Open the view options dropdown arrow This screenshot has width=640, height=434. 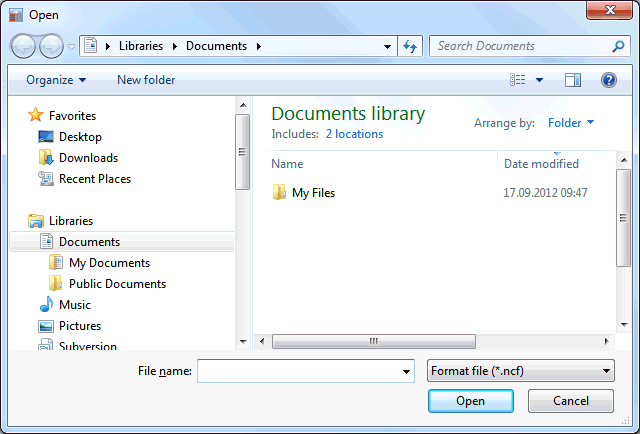539,80
